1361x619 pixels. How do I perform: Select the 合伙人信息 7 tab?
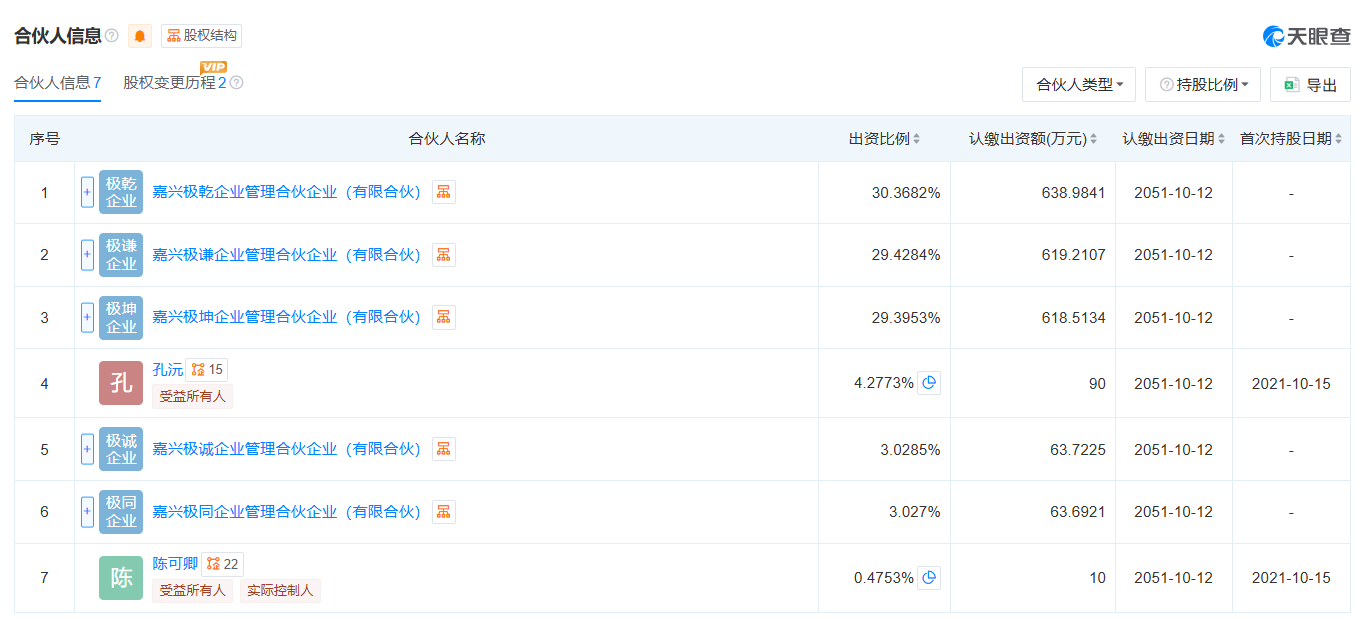pos(57,83)
